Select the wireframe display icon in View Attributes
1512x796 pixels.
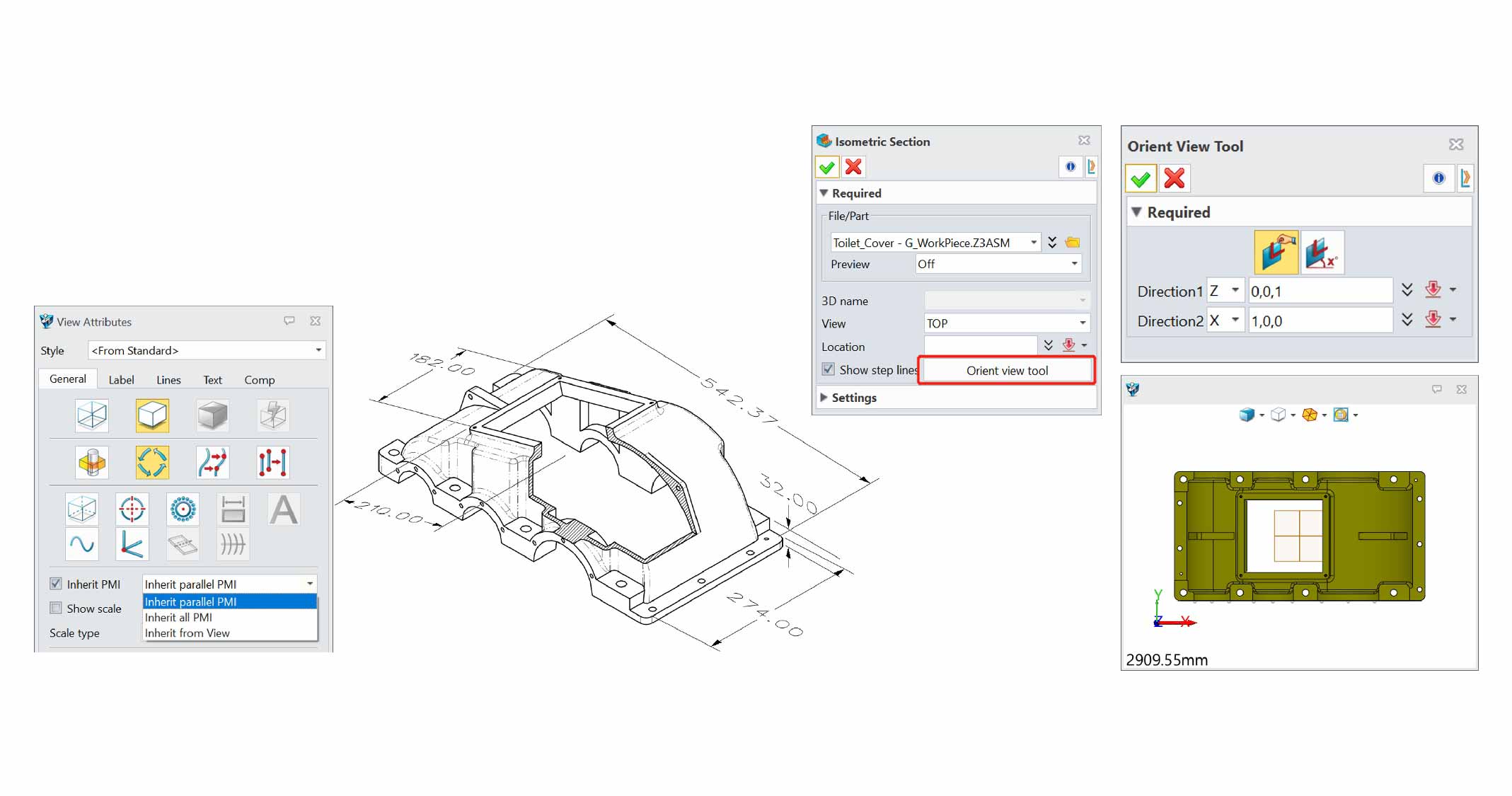92,415
